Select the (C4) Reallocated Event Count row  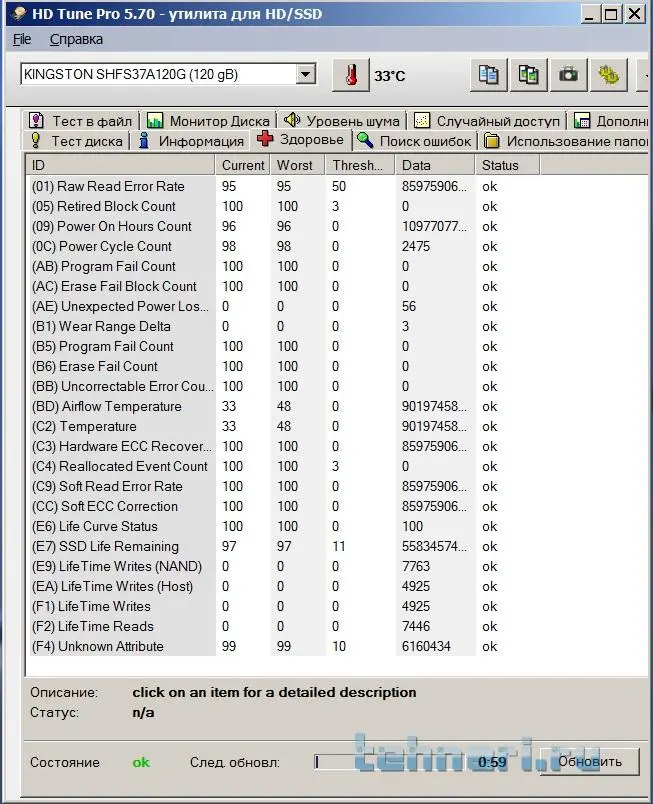336,466
